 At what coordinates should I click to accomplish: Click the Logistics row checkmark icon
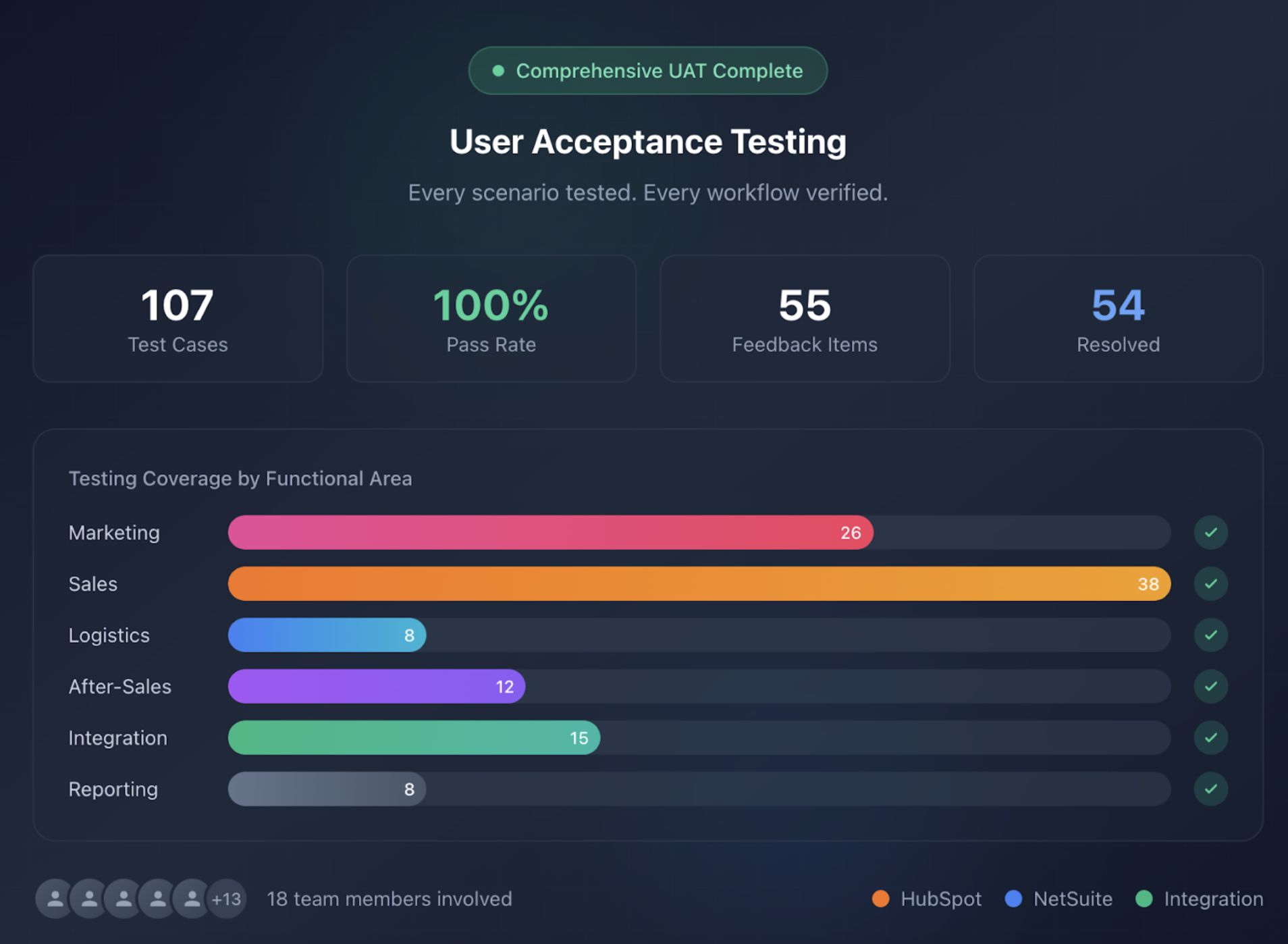[1210, 635]
